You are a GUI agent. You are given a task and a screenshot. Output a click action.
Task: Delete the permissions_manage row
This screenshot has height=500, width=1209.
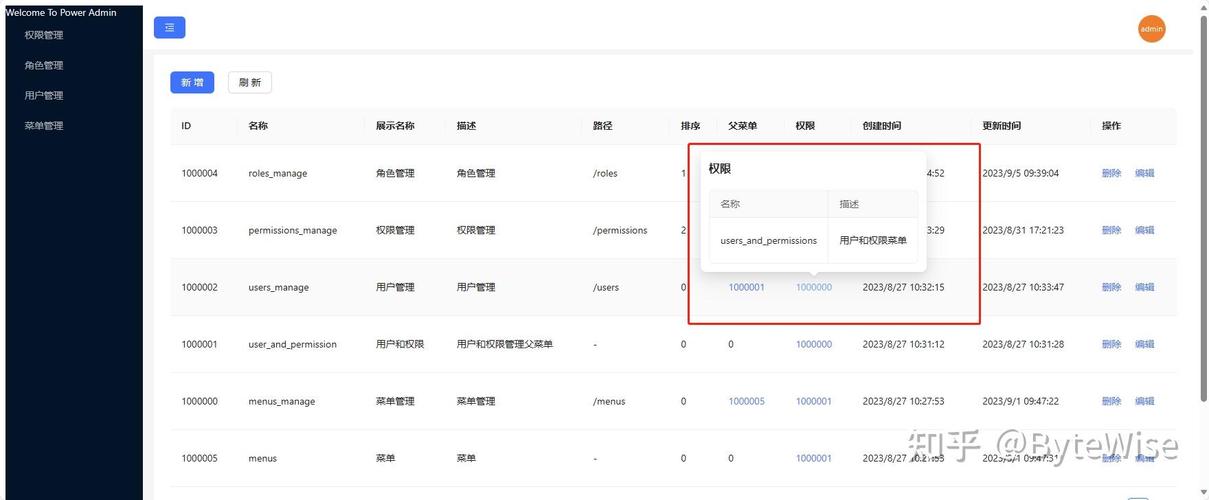point(1111,230)
